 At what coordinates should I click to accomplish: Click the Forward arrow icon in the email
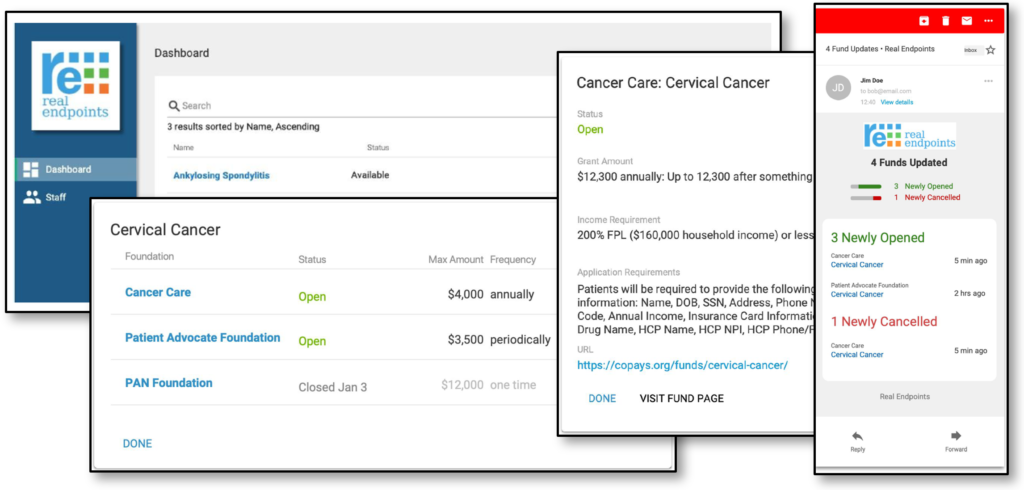(955, 436)
